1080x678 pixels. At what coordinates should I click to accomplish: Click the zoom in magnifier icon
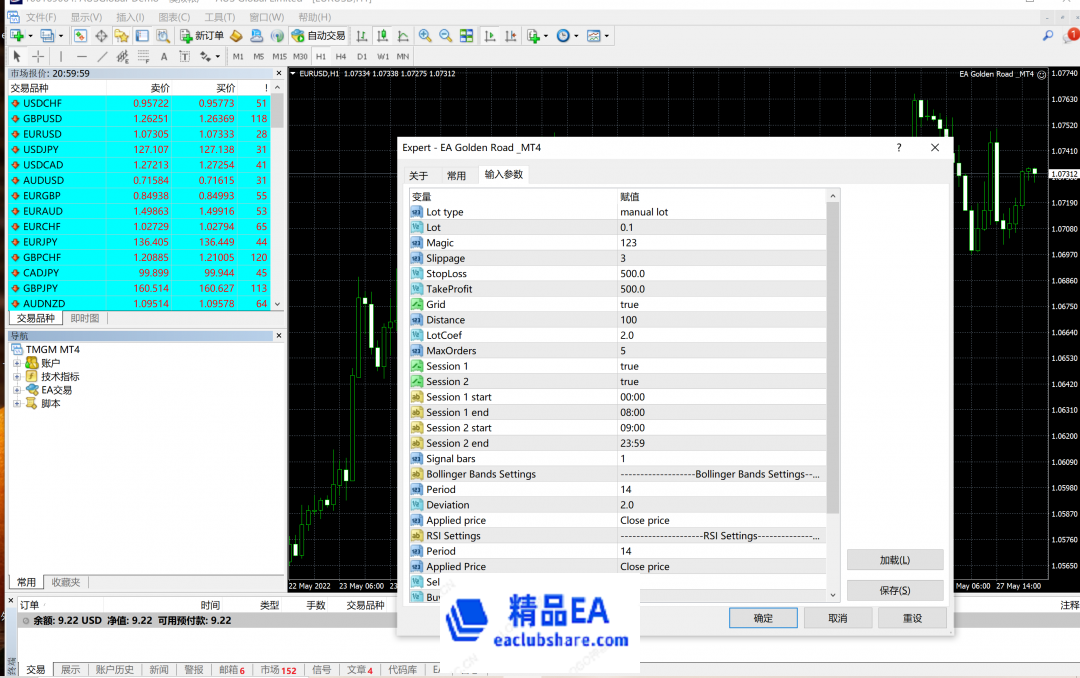click(426, 36)
